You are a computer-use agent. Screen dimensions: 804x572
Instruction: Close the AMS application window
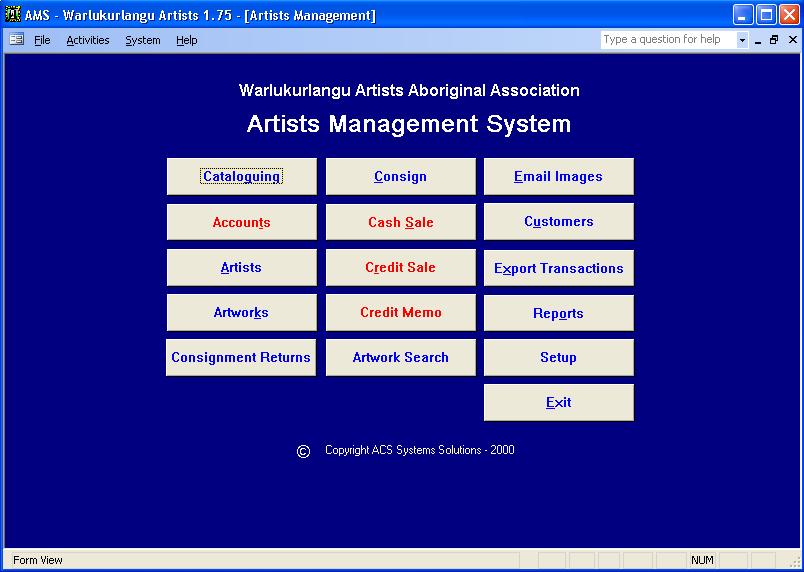pyautogui.click(x=789, y=14)
